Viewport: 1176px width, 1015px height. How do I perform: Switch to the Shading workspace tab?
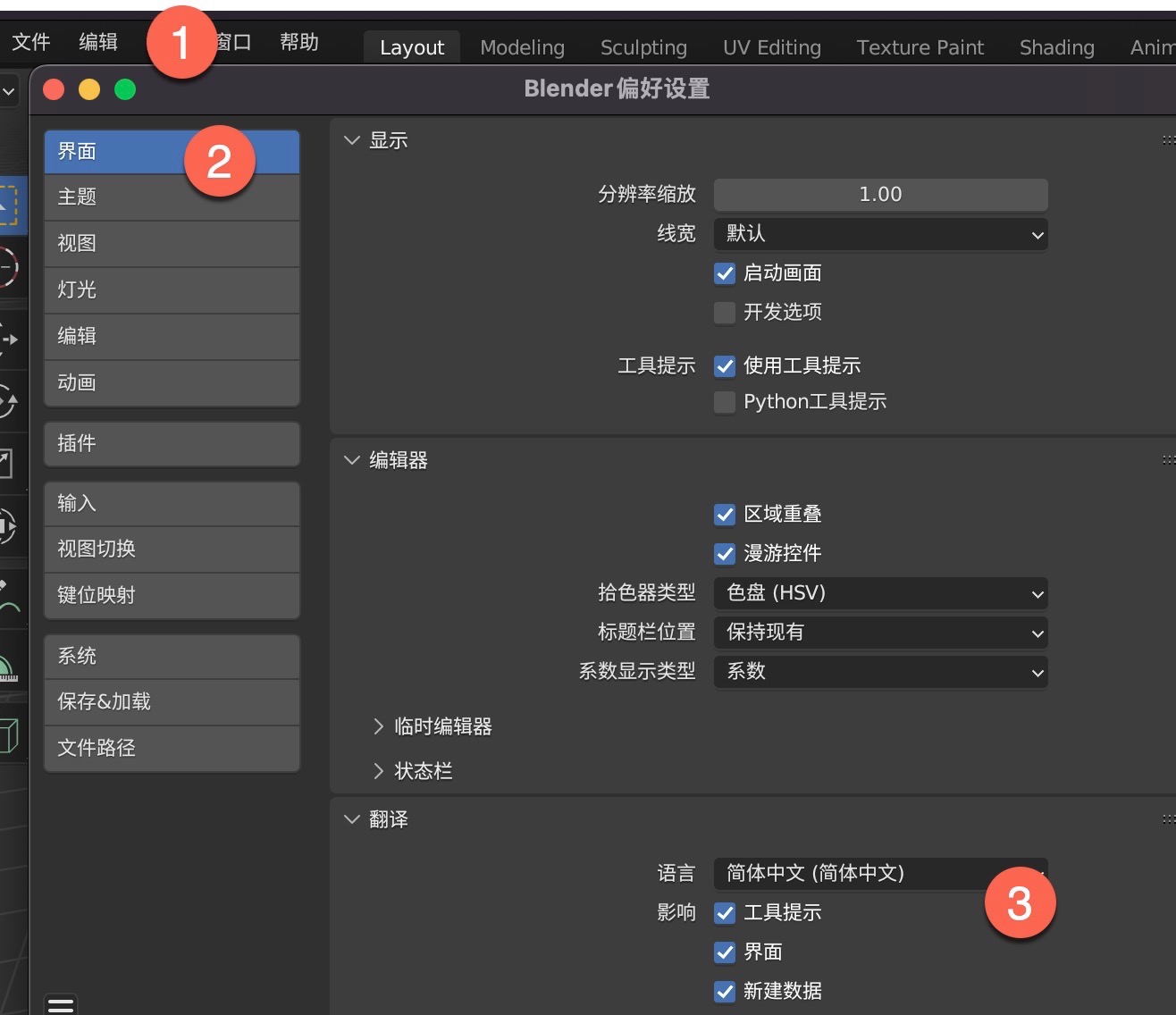[1057, 47]
